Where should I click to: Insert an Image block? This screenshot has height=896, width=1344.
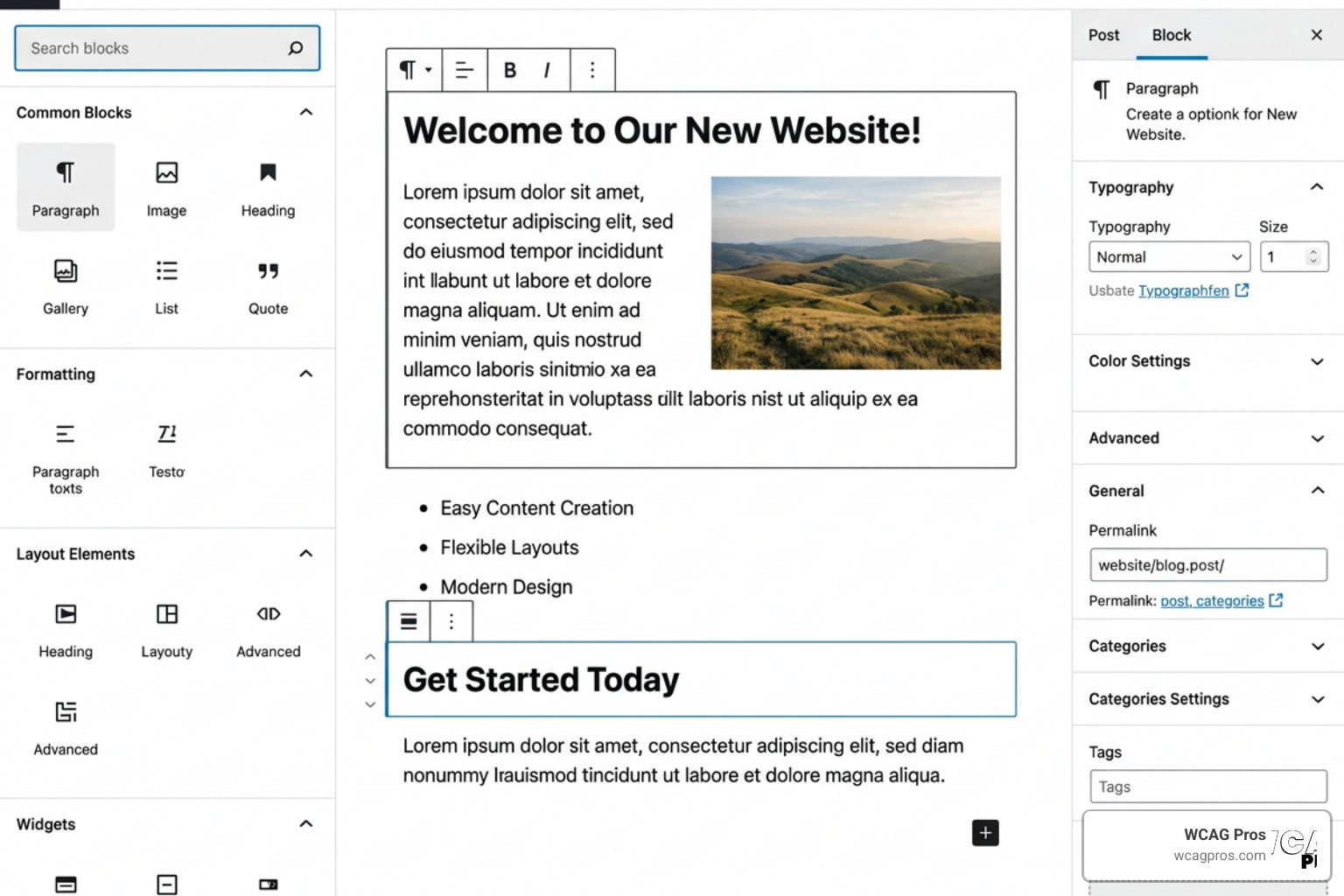[x=166, y=187]
